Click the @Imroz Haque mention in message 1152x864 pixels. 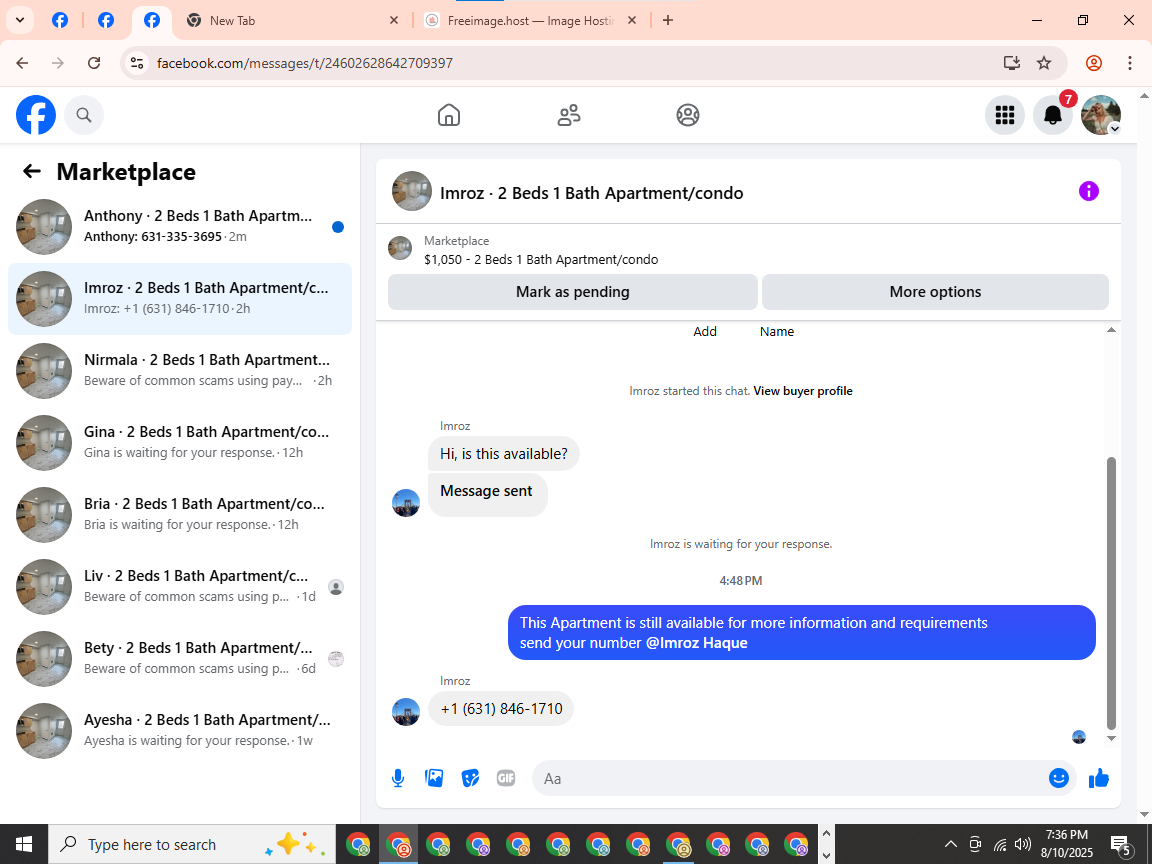point(696,643)
